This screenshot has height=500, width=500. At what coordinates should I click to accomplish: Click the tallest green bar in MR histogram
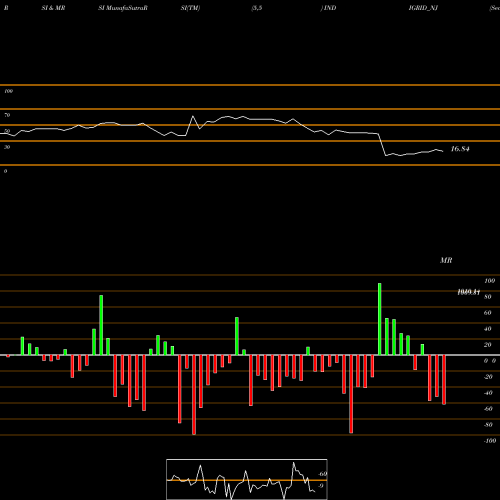point(380,319)
